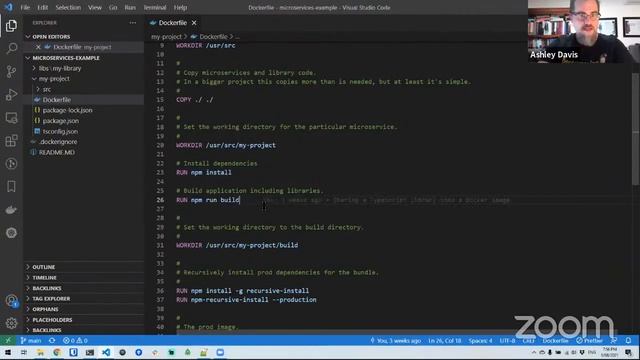Click line number 26 in the gutter
The image size is (640, 360).
[160, 200]
